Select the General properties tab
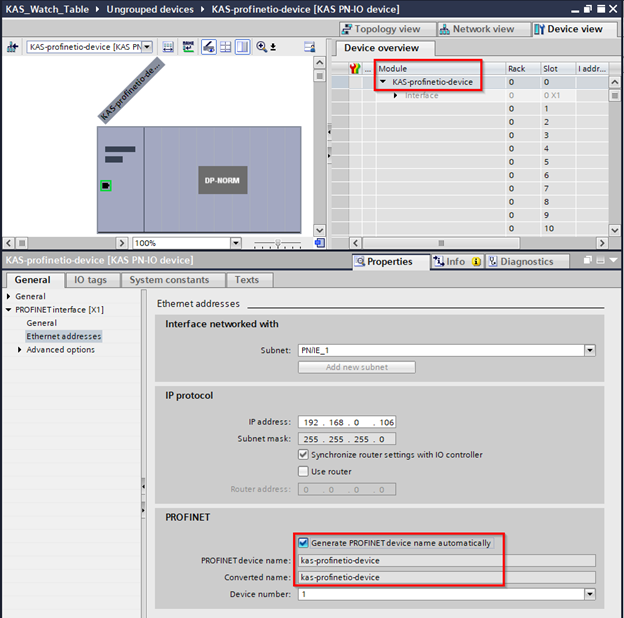Image resolution: width=624 pixels, height=618 pixels. click(33, 280)
